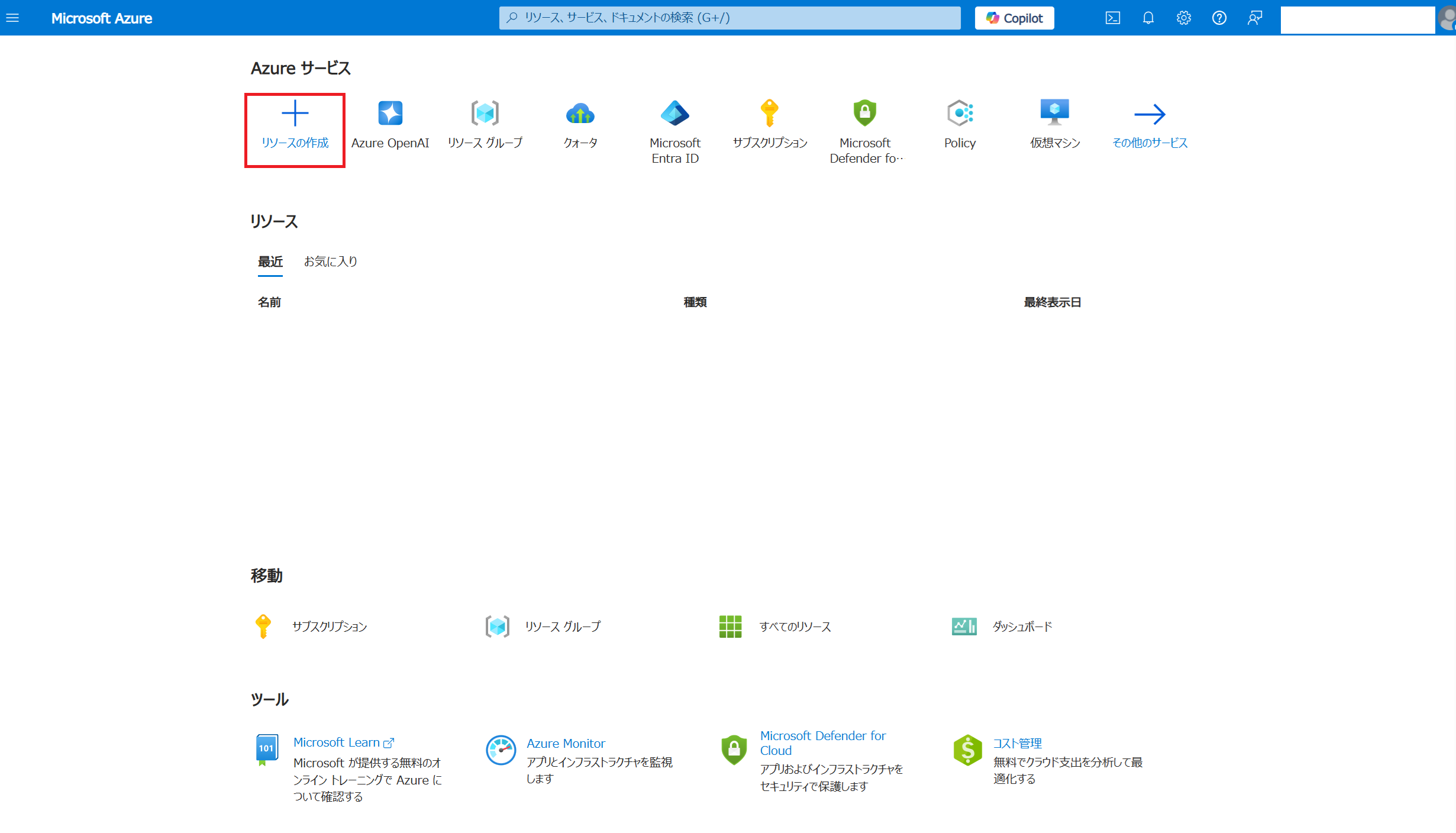This screenshot has width=1456, height=833.
Task: Open Azure OpenAI service icon
Action: pos(390,113)
